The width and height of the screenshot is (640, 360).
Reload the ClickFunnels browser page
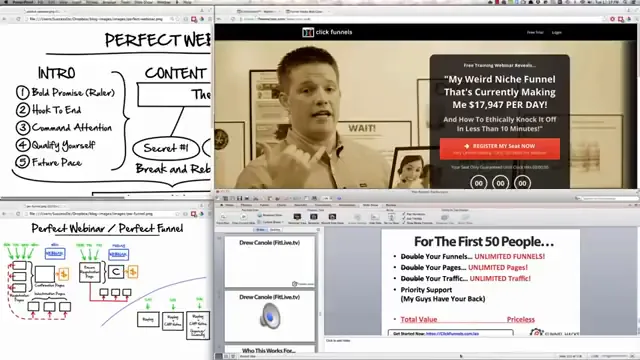click(x=233, y=19)
